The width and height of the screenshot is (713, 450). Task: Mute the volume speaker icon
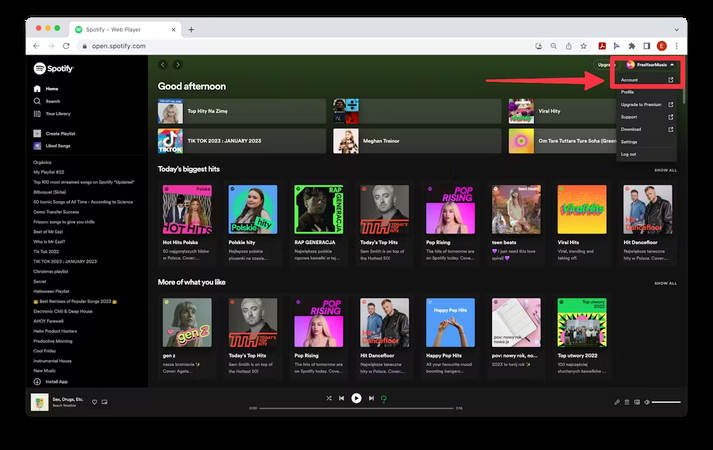tap(647, 402)
